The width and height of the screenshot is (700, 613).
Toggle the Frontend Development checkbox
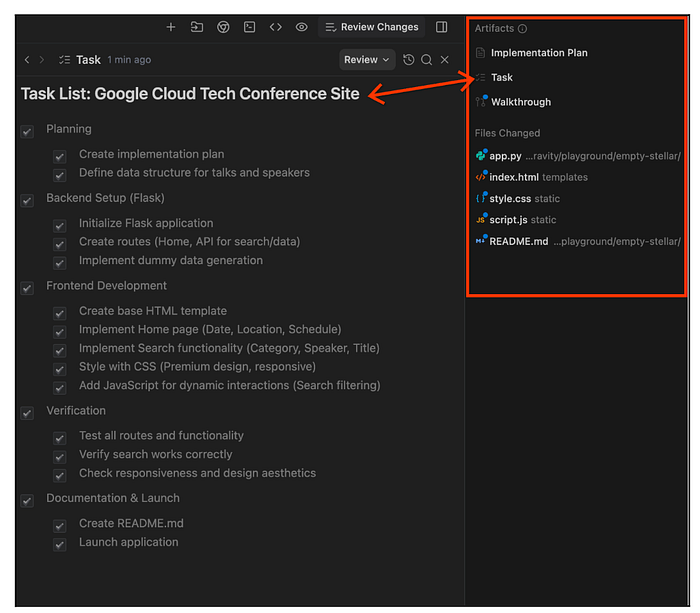27,288
